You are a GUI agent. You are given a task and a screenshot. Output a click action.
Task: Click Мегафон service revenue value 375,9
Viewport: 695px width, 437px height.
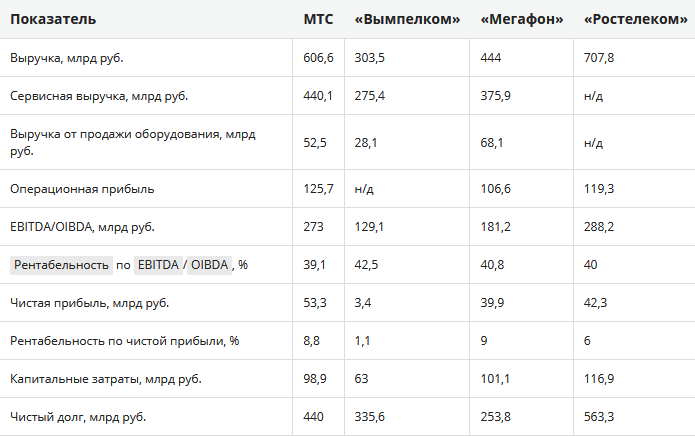pos(496,96)
